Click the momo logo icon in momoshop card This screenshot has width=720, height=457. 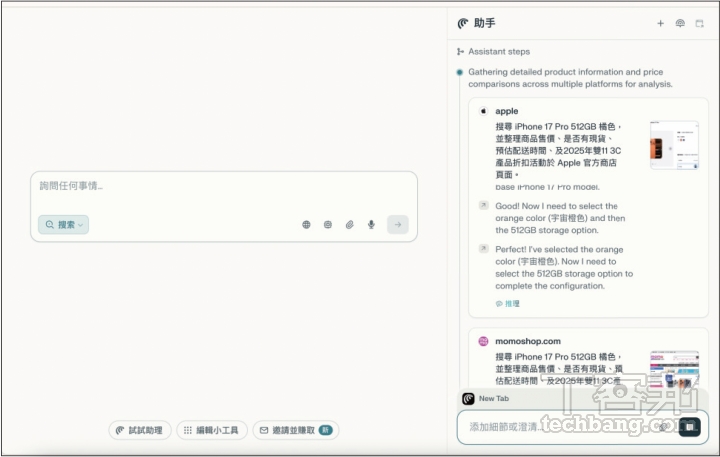point(483,341)
